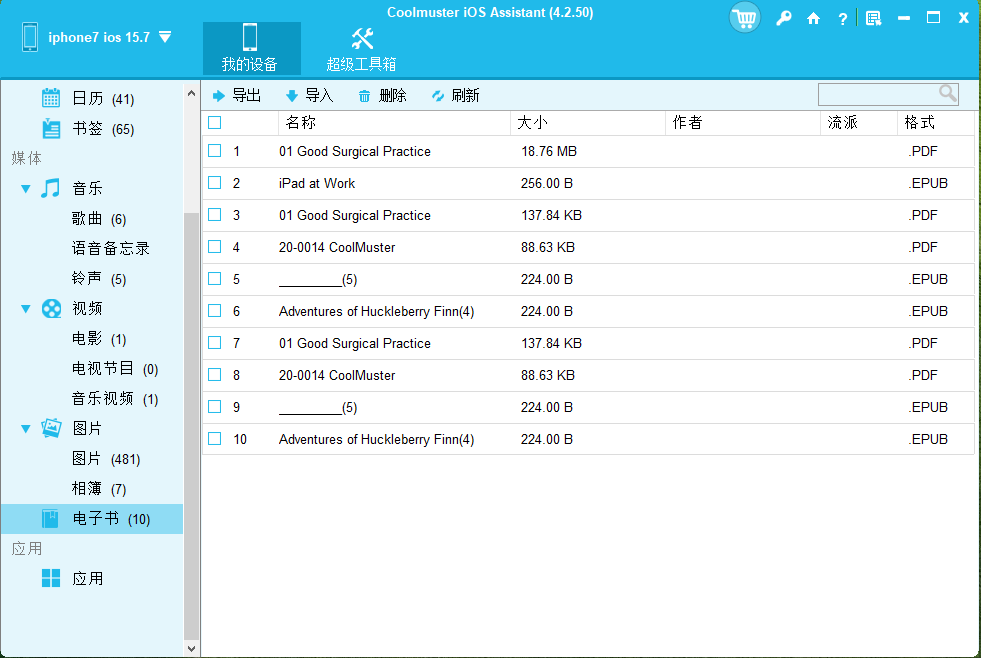Click the iPhone device icon
The height and width of the screenshot is (658, 981).
pyautogui.click(x=29, y=37)
